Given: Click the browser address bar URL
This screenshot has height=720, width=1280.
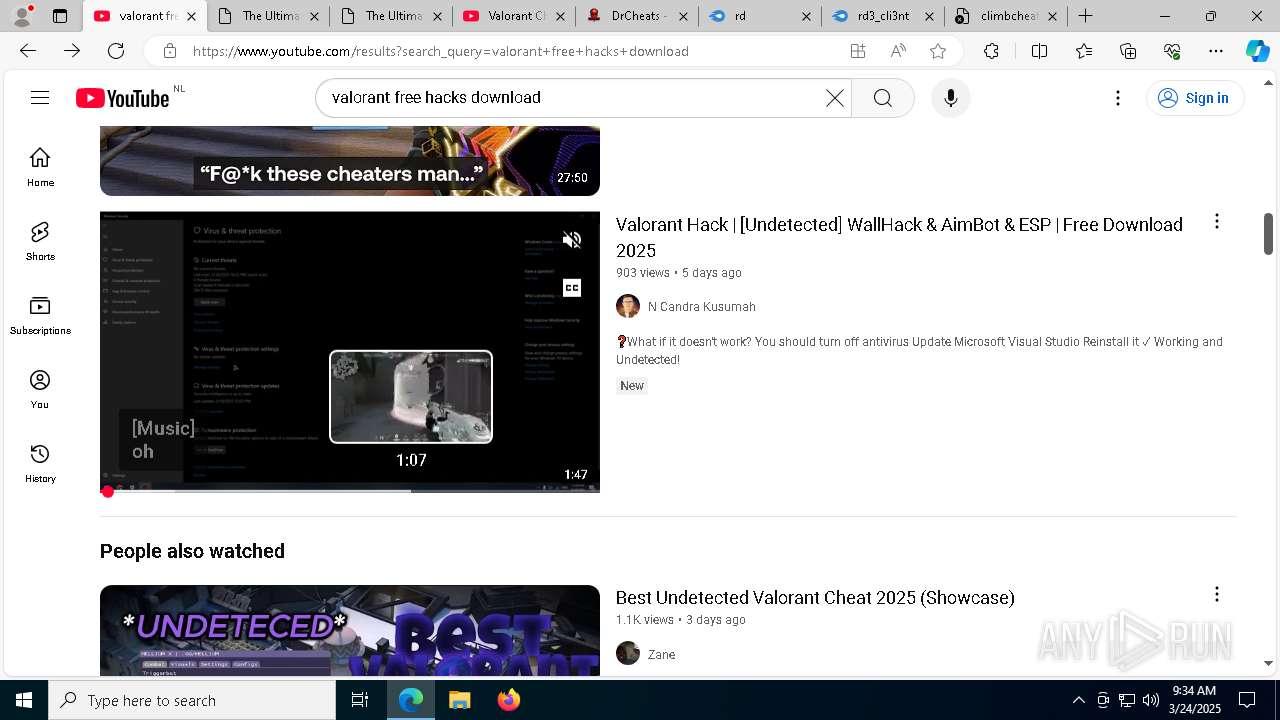Looking at the screenshot, I should click(441, 51).
